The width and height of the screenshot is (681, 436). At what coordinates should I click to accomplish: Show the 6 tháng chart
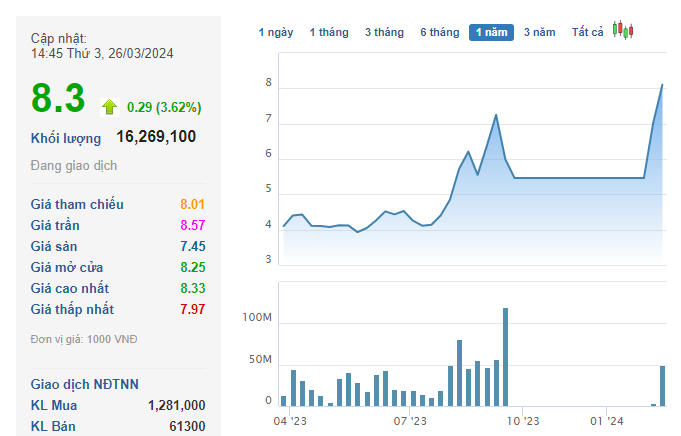(439, 32)
